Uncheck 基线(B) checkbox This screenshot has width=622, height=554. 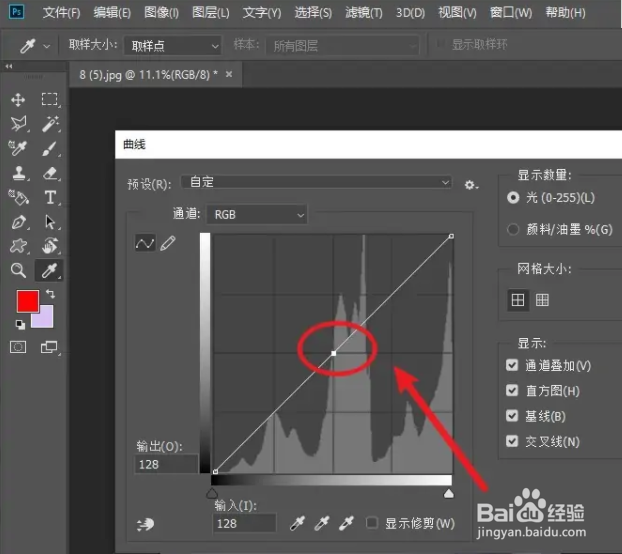tap(512, 416)
